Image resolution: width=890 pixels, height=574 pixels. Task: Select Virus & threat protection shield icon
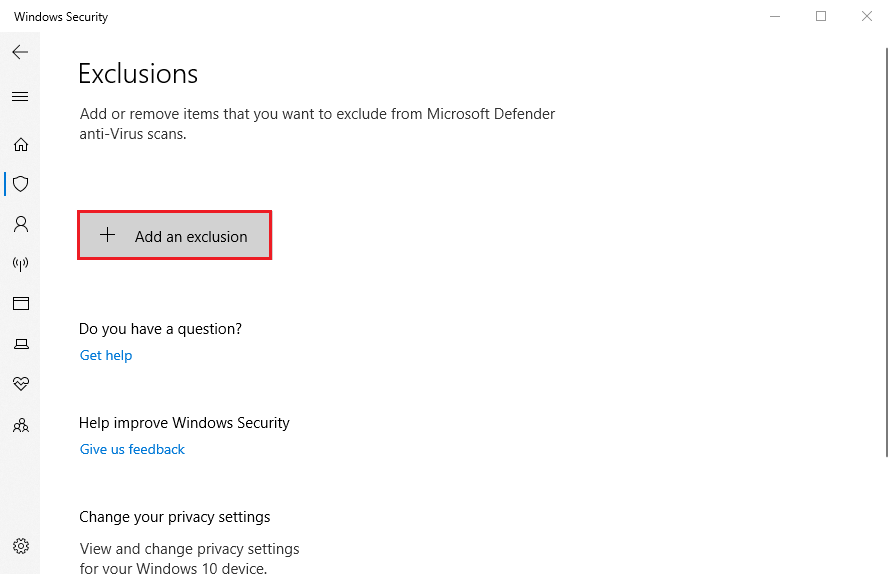(20, 184)
